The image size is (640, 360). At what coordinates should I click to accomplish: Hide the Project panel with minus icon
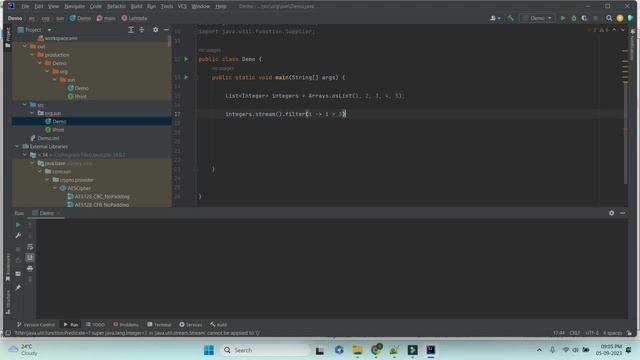[x=166, y=30]
